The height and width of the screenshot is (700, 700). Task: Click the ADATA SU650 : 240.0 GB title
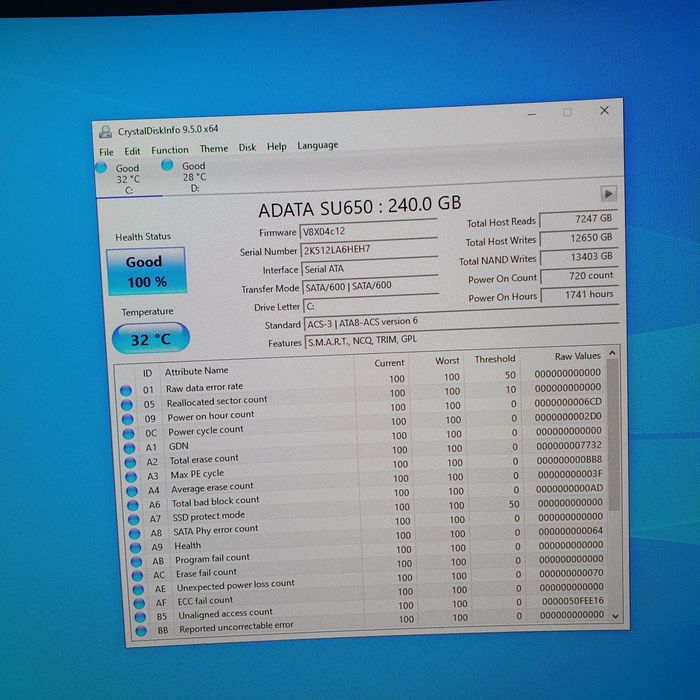click(359, 206)
